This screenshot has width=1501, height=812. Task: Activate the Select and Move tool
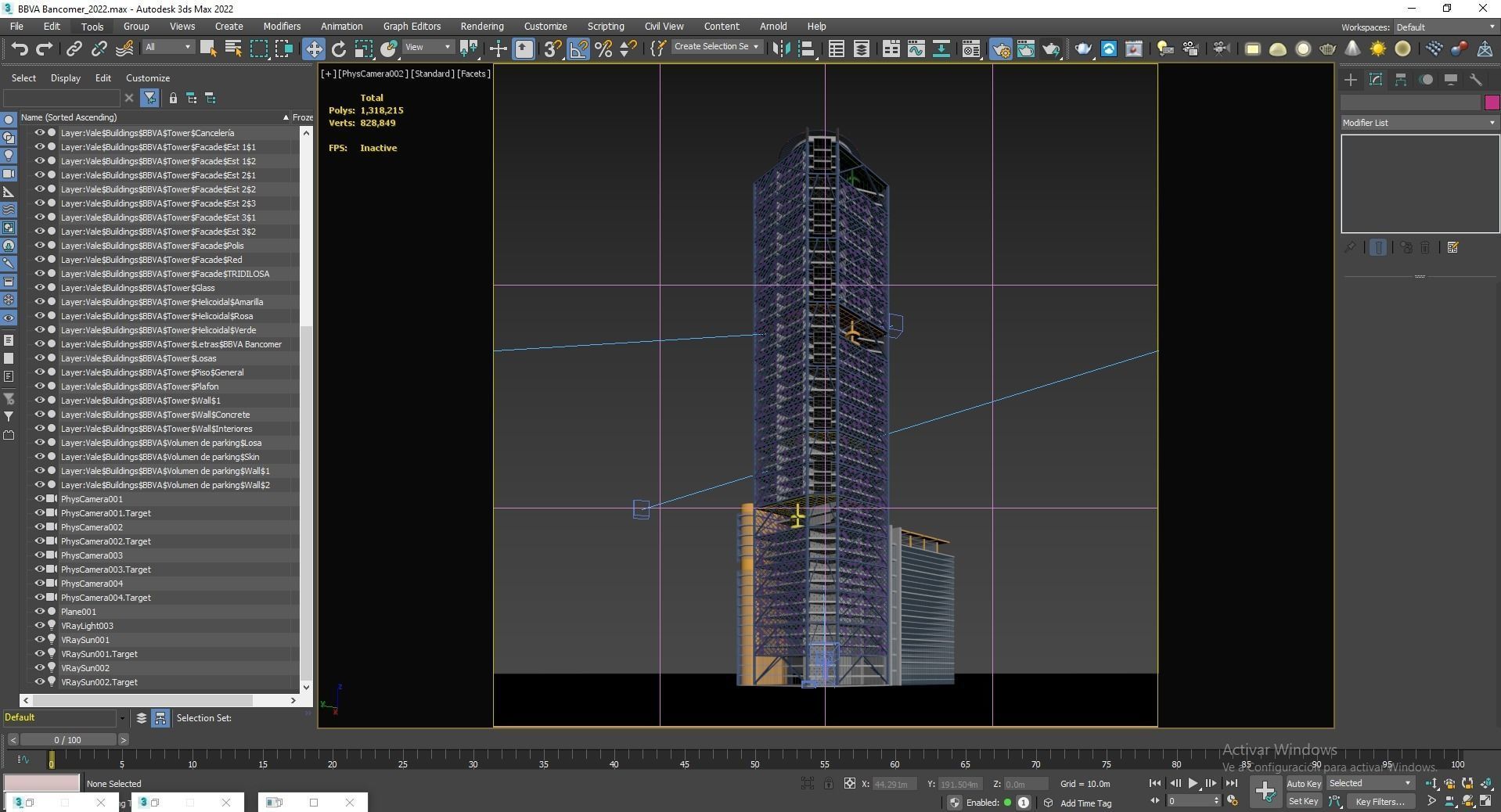tap(313, 49)
